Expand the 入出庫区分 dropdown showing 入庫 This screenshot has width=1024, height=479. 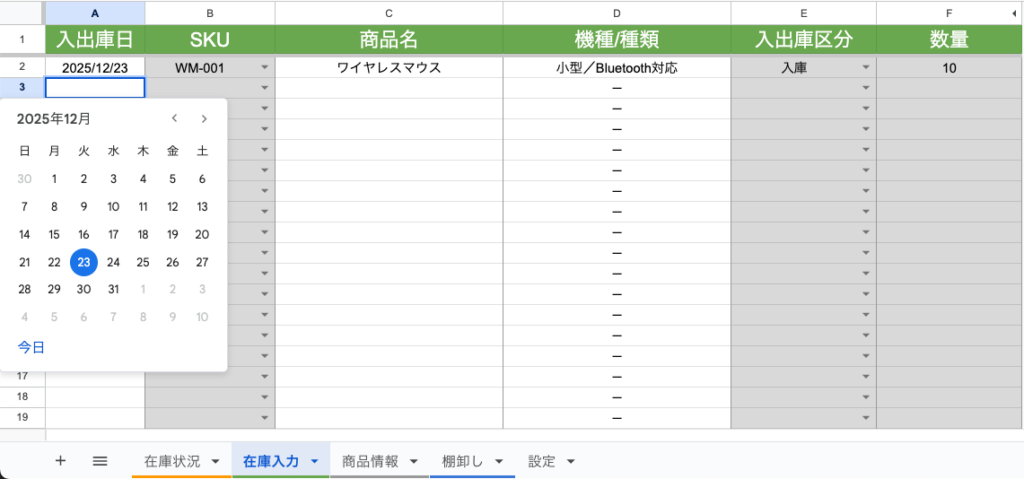(x=866, y=68)
